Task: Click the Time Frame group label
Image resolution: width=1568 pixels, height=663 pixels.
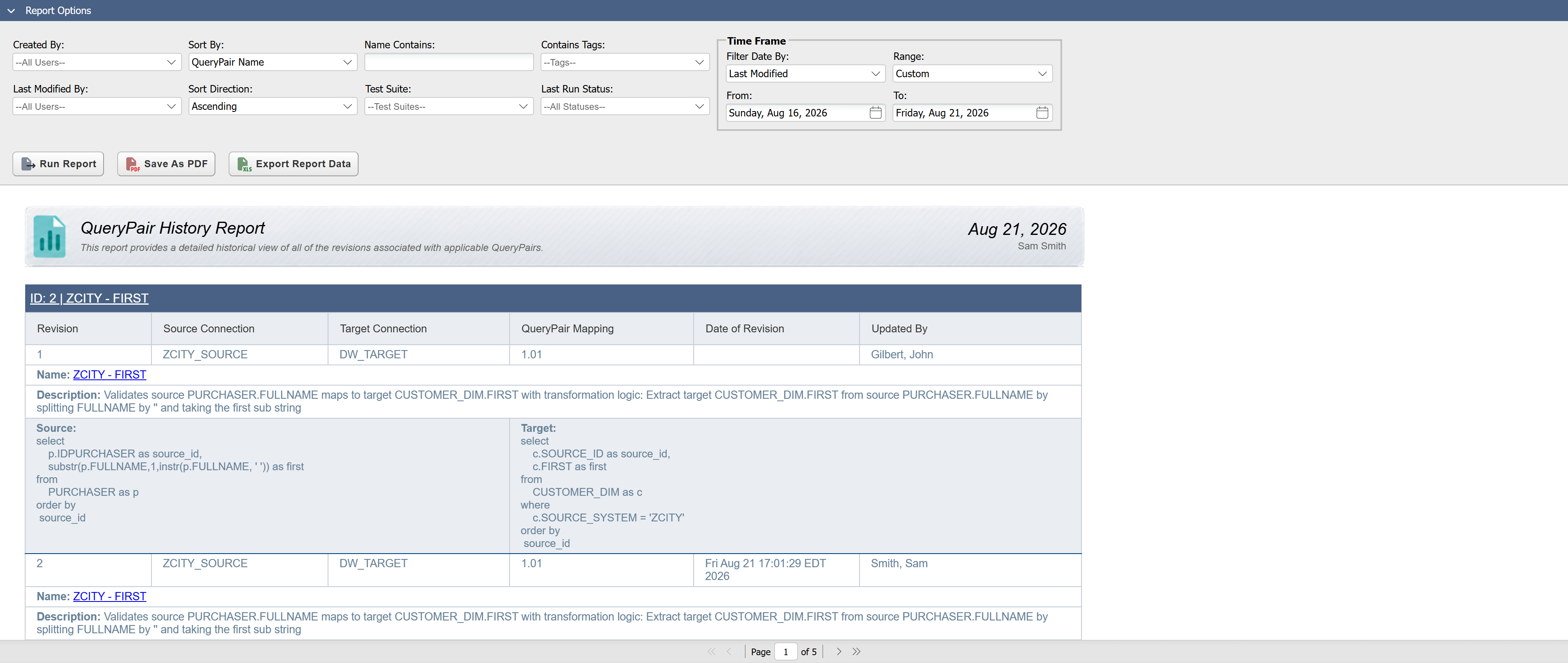Action: coord(756,41)
